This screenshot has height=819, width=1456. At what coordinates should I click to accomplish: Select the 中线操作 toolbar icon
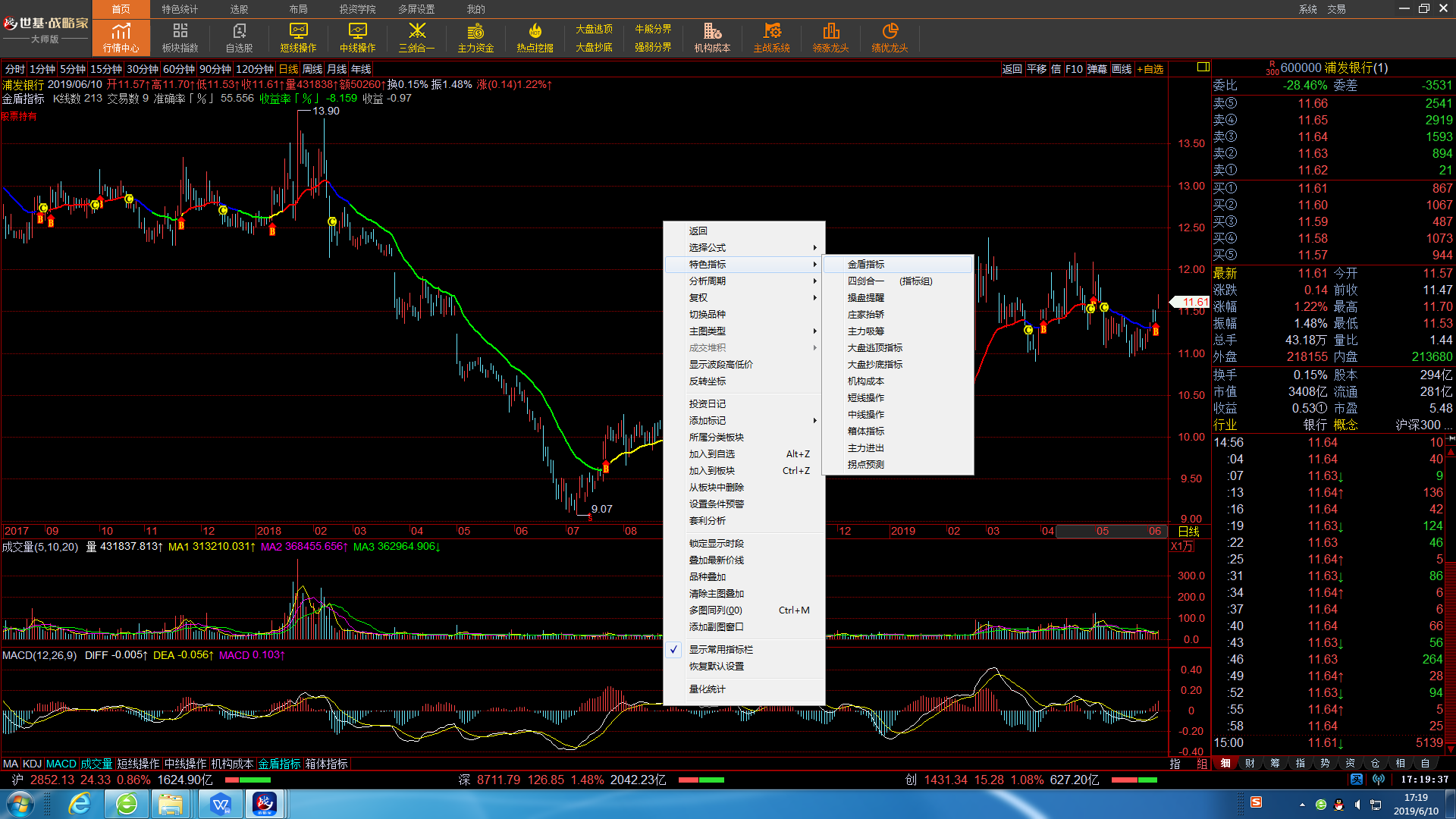pyautogui.click(x=357, y=37)
